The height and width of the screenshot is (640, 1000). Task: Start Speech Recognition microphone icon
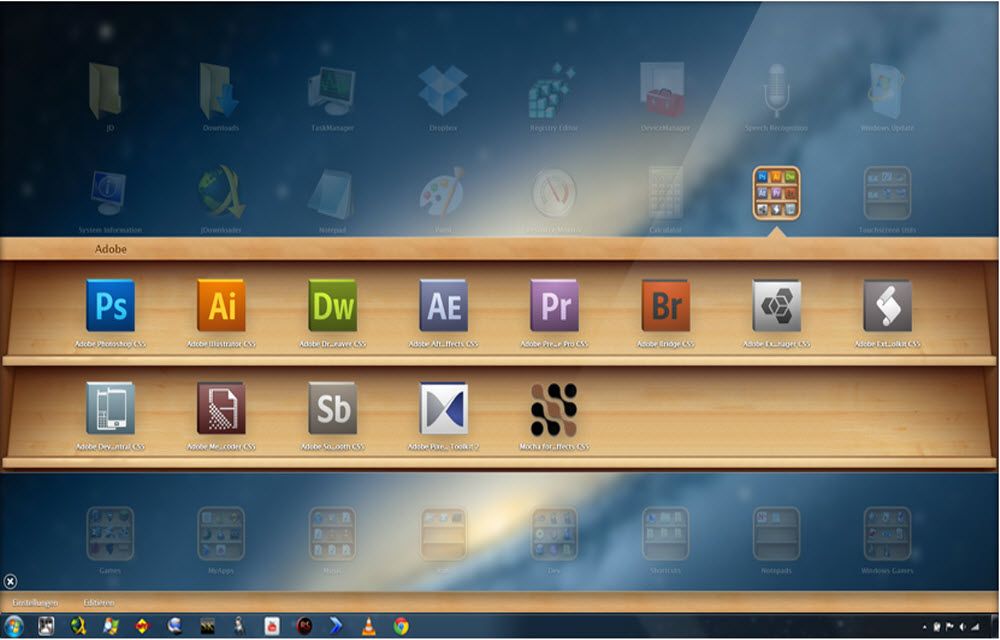tap(776, 91)
